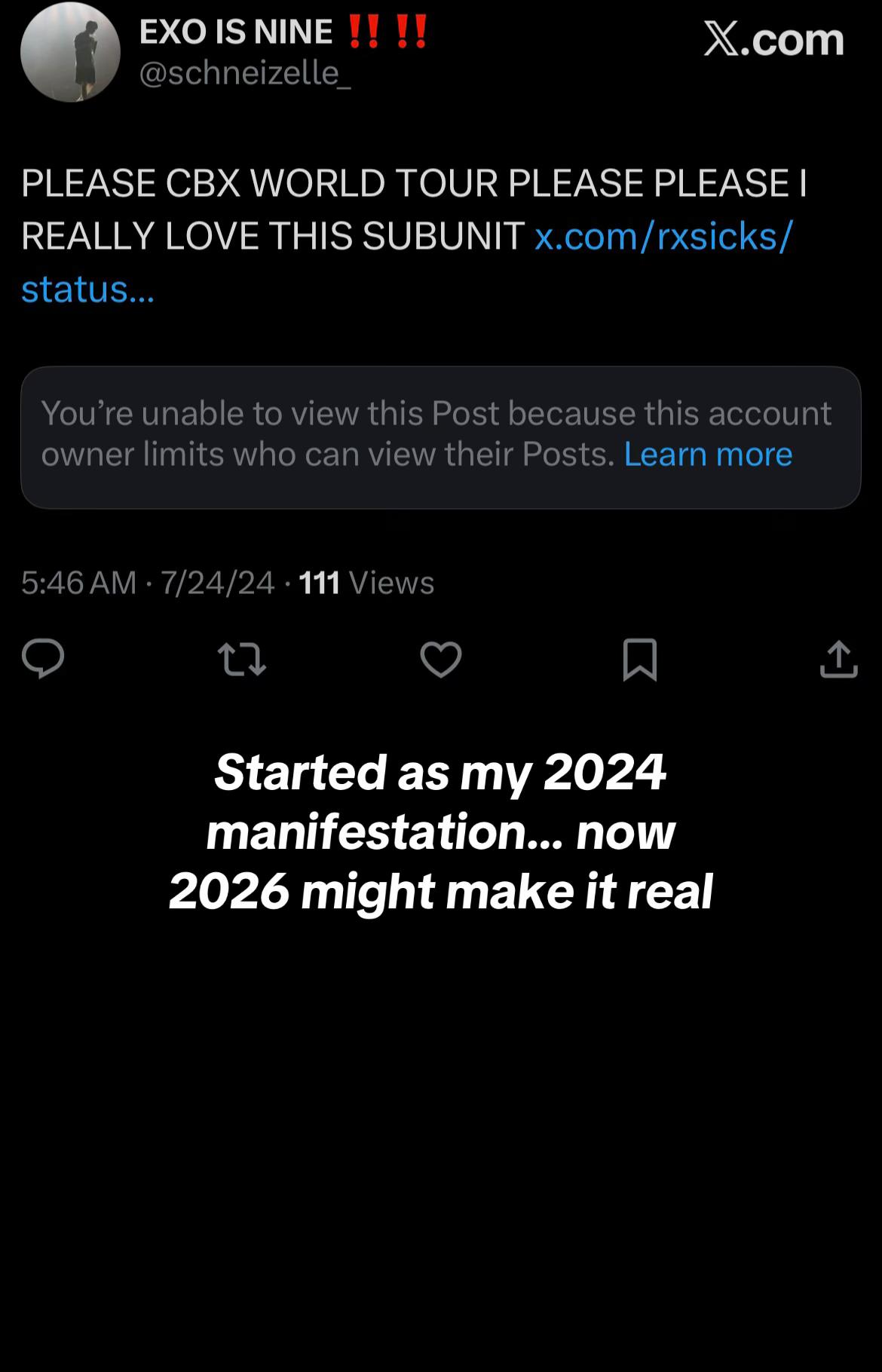This screenshot has width=882, height=1372.
Task: Select the "Started as my 2024" caption line
Action: click(440, 772)
